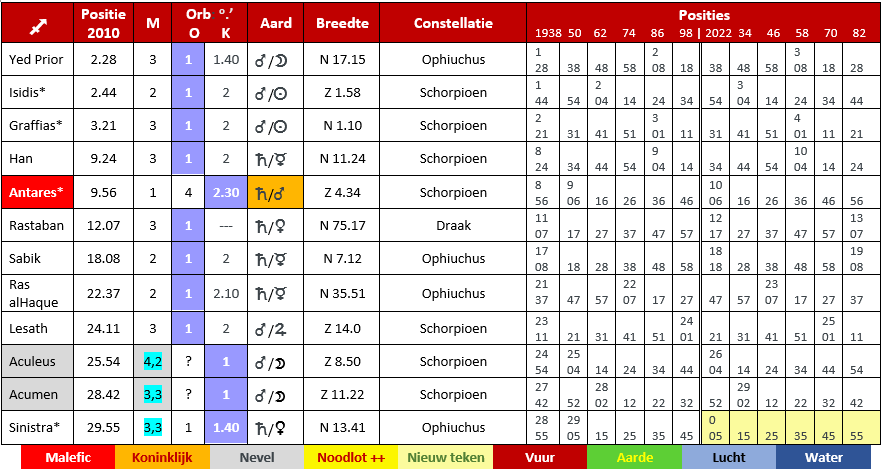
Task: Click the highlighted 2.30 orb cell for Antares
Action: click(x=226, y=192)
